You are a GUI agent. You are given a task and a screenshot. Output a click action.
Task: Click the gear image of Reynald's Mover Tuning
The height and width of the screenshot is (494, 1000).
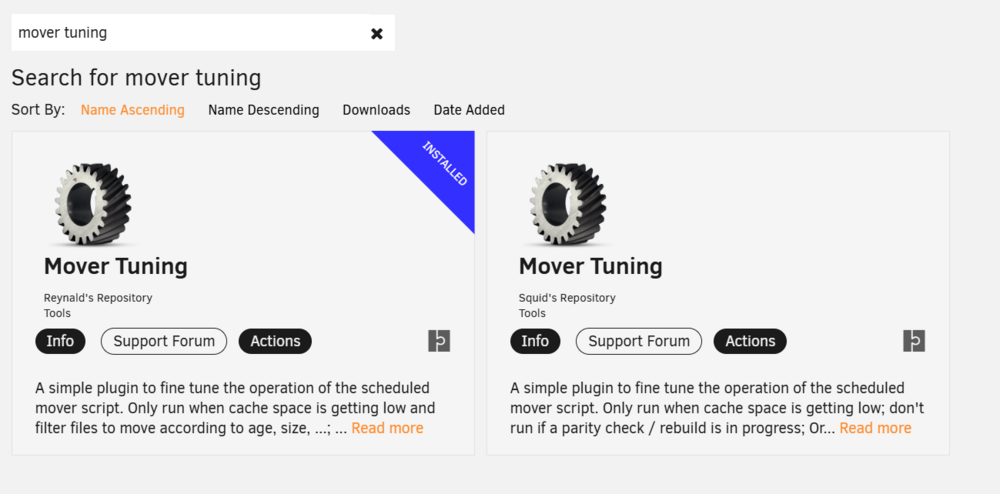[x=93, y=204]
